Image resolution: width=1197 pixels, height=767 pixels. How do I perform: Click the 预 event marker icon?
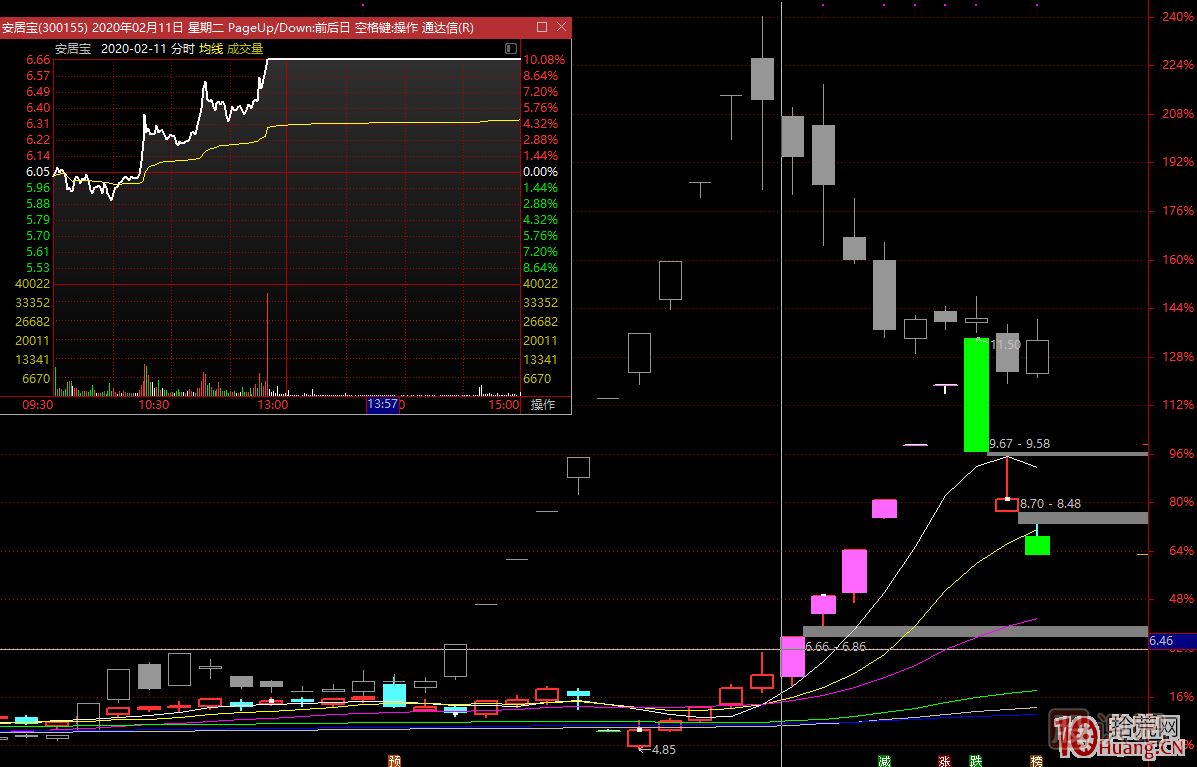click(x=395, y=760)
